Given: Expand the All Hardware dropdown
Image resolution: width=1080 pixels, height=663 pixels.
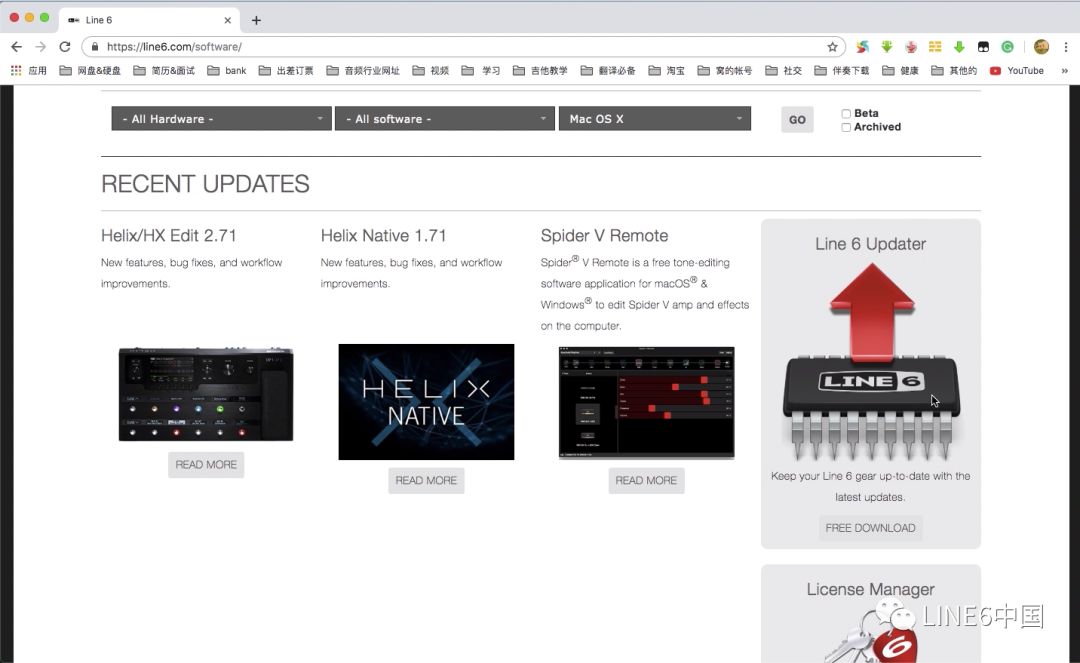Looking at the screenshot, I should (221, 118).
